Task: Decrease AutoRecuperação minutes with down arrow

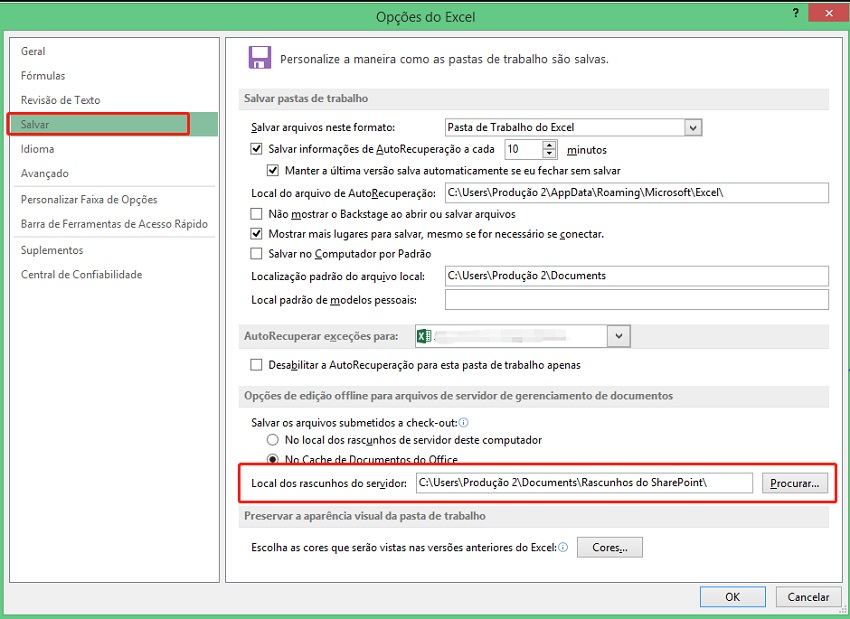Action: (550, 153)
